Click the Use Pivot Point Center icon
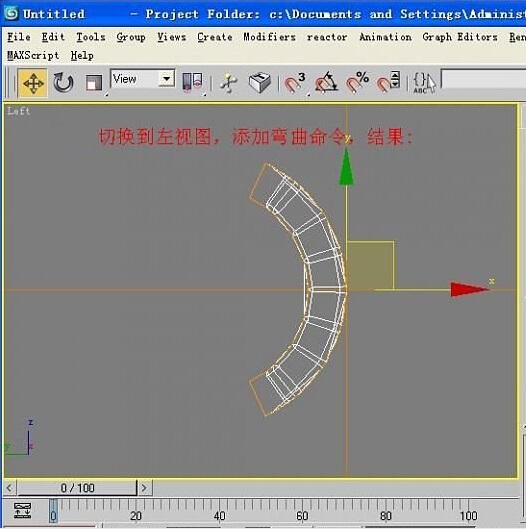526x529 pixels. pyautogui.click(x=193, y=82)
